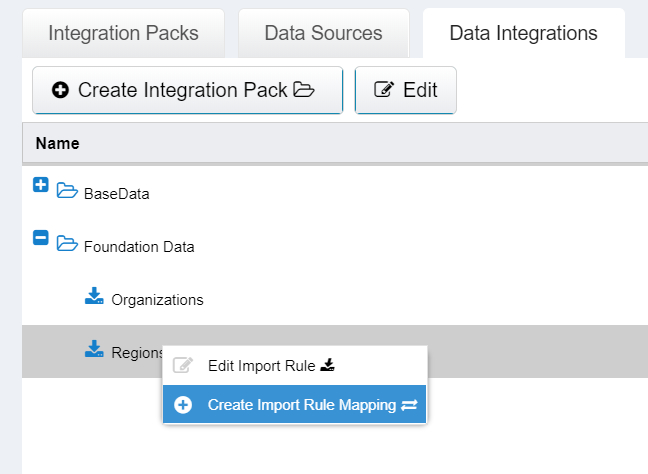
Task: Click the pencil icon on the Edit button
Action: coord(383,90)
